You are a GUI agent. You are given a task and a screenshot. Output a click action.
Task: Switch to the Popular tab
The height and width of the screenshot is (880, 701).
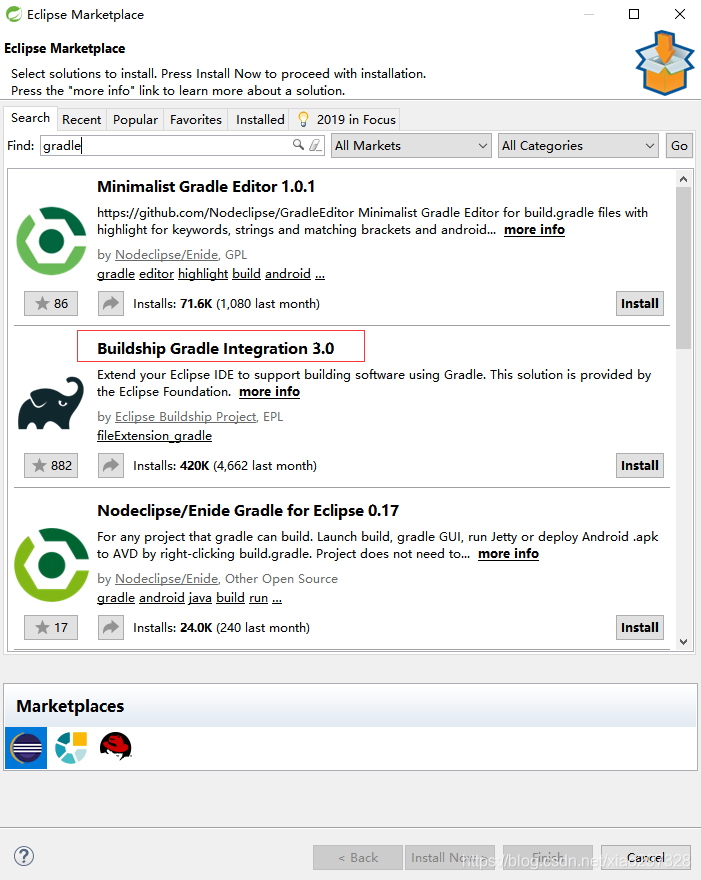(x=135, y=120)
